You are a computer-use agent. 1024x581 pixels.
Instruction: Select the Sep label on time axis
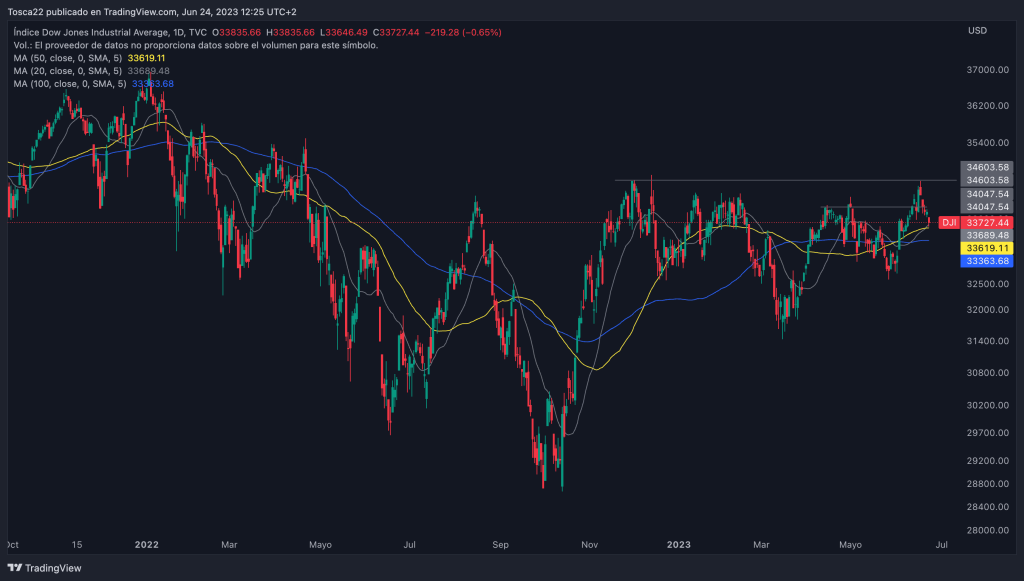pyautogui.click(x=501, y=545)
